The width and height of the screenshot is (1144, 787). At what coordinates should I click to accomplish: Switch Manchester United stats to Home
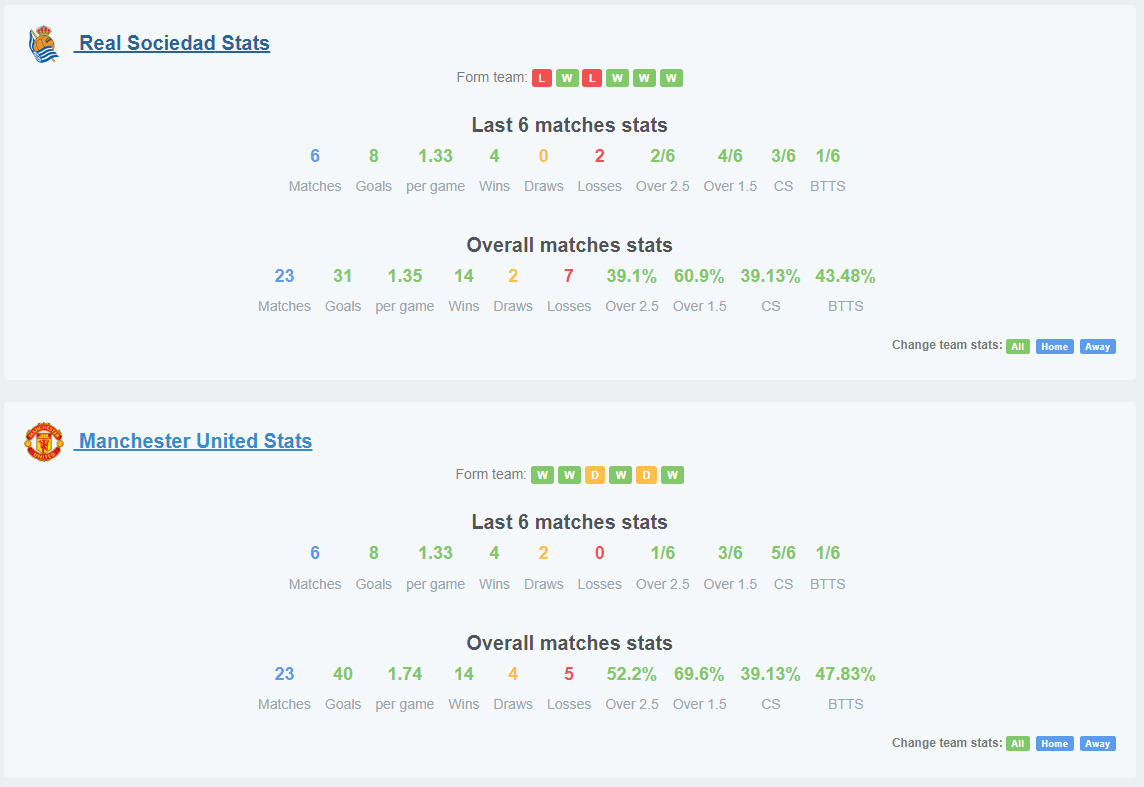pos(1054,744)
